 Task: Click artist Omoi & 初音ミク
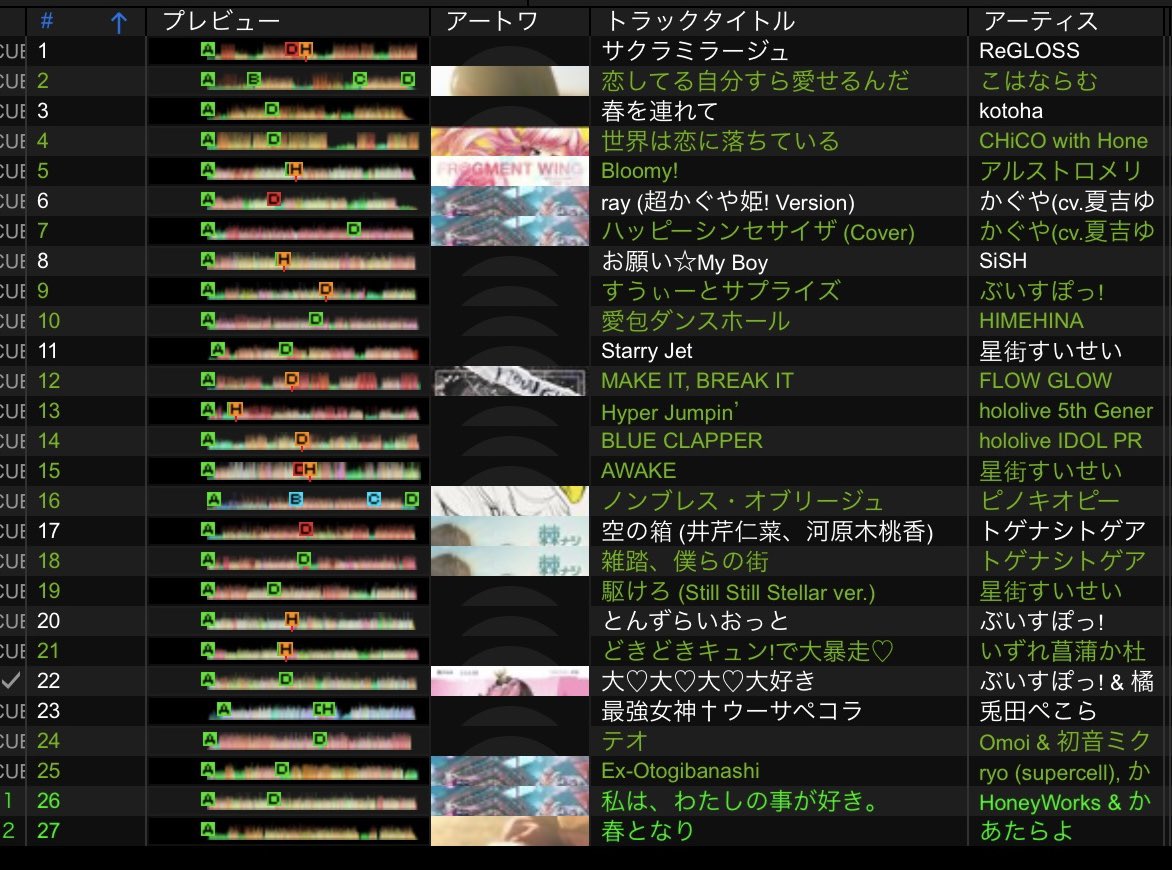coord(1064,741)
